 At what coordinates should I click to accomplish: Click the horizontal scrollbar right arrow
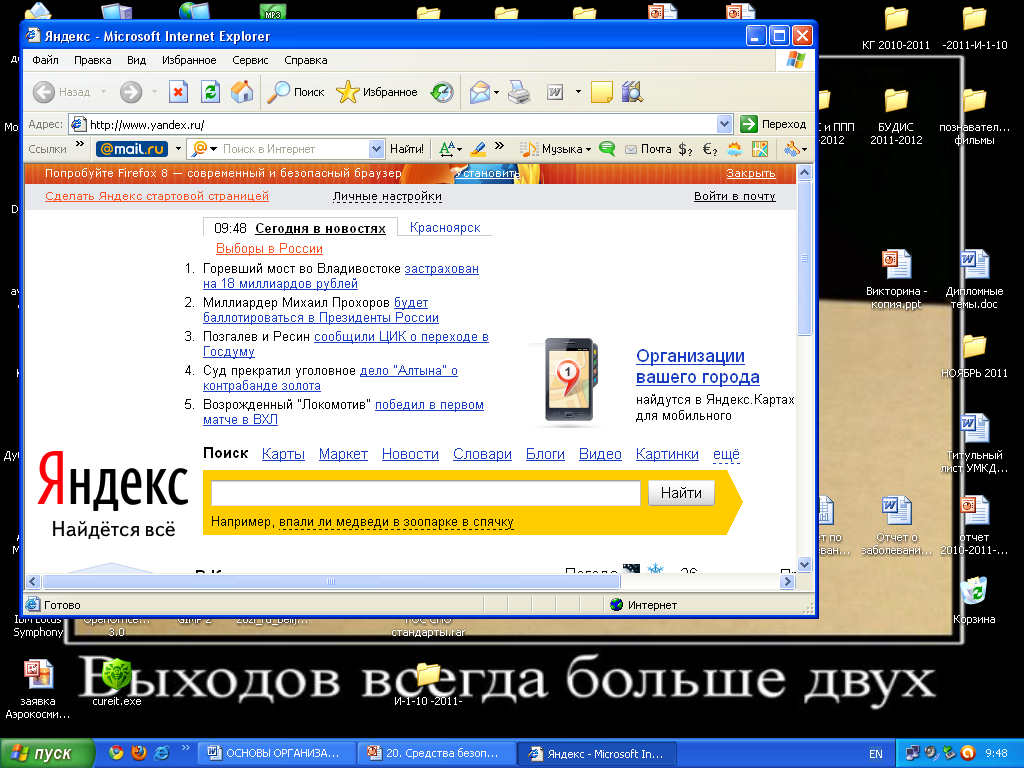click(788, 581)
